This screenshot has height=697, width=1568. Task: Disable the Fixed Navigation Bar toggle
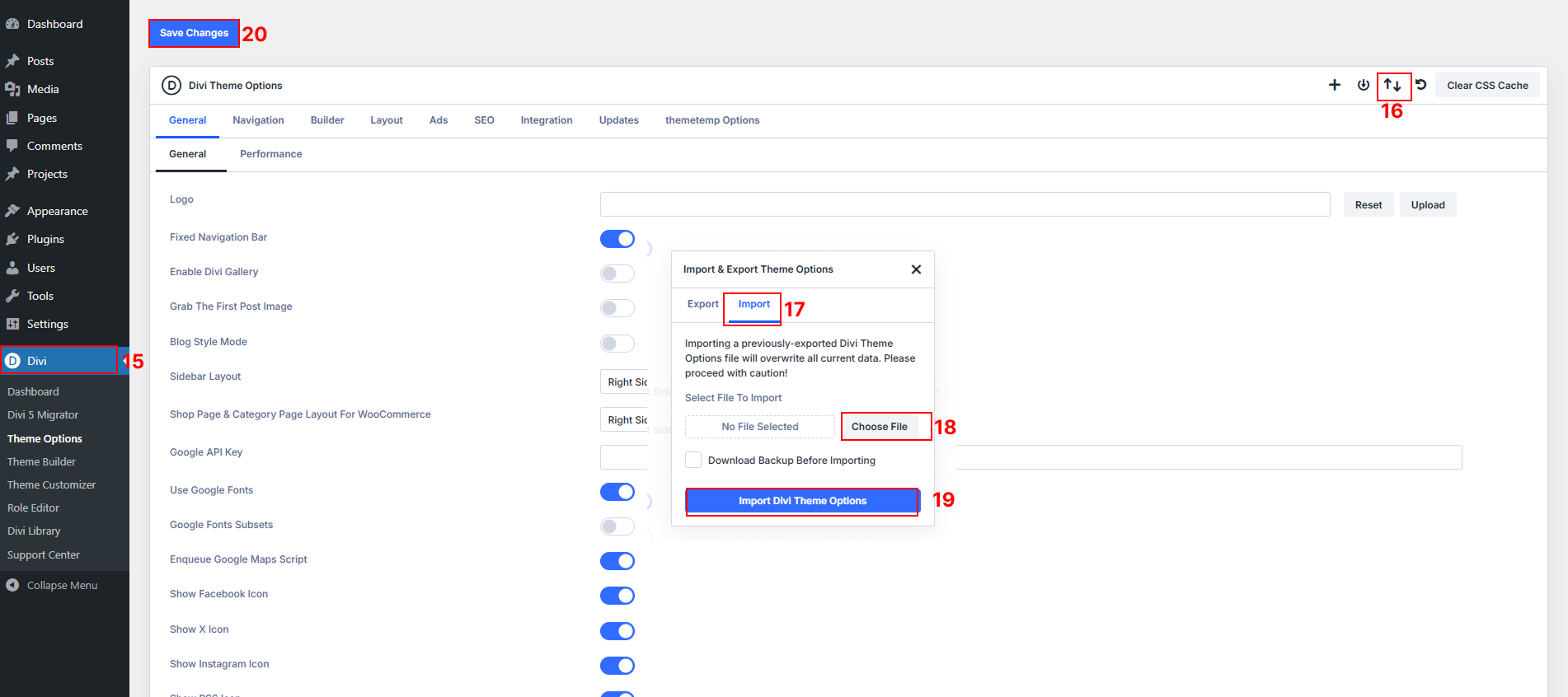[617, 239]
